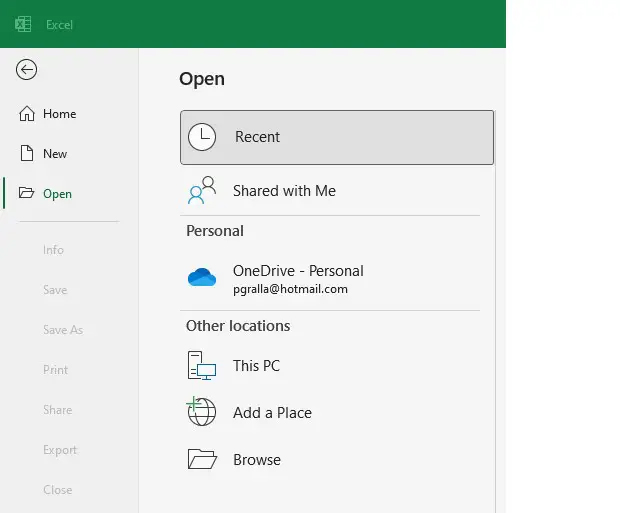Open the Print menu item
620x513 pixels.
(x=55, y=370)
